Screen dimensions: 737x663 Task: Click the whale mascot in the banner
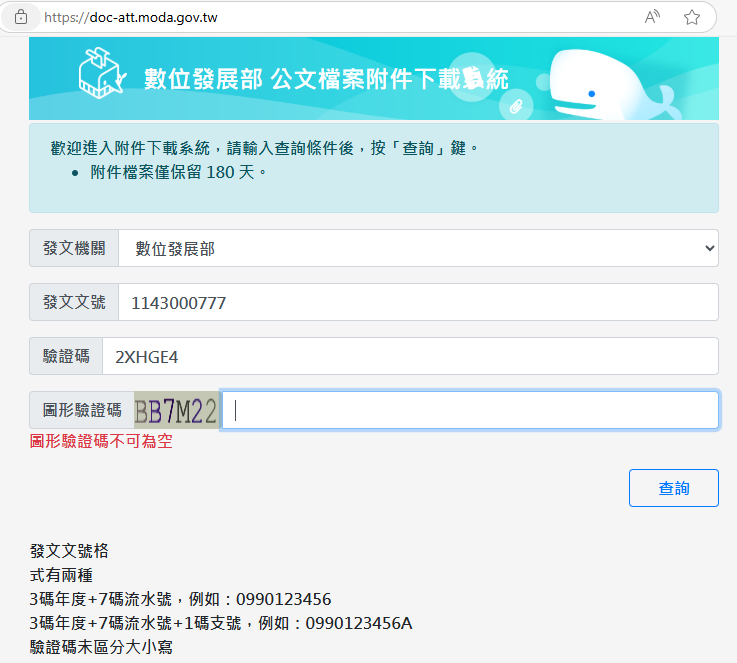pos(598,88)
